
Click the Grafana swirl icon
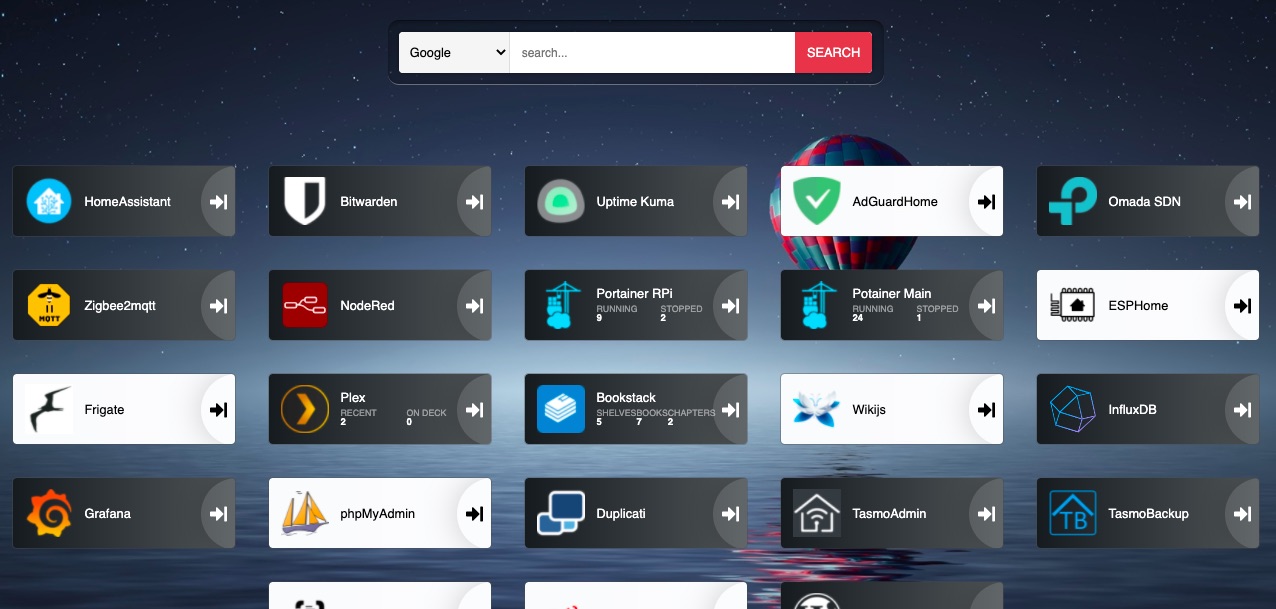(x=49, y=513)
